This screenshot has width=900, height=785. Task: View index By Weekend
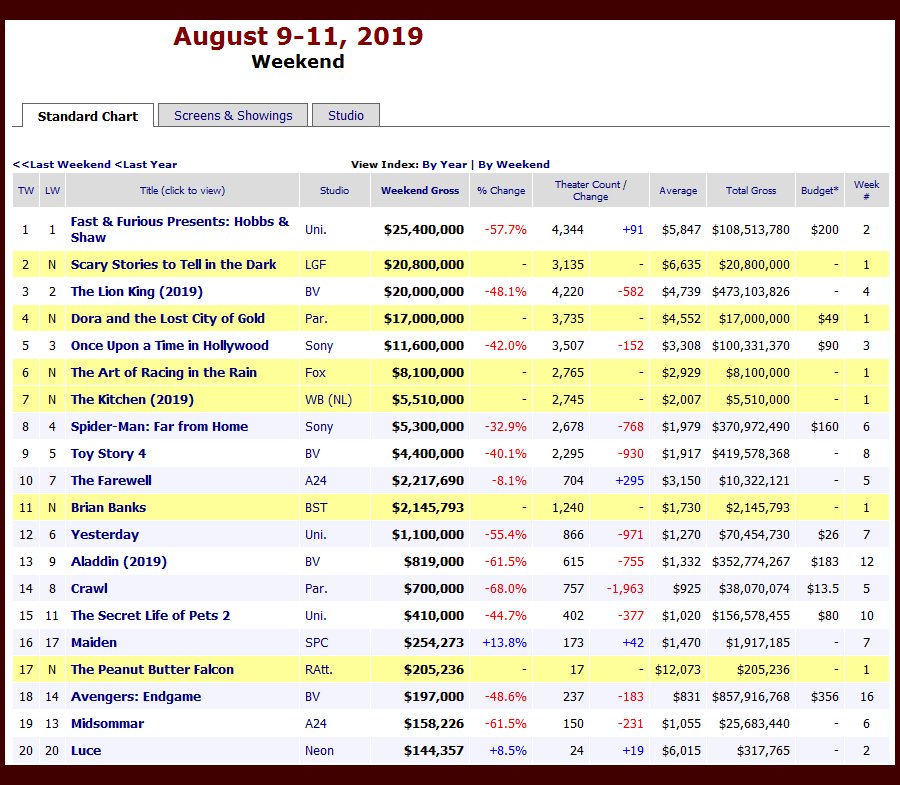(514, 164)
